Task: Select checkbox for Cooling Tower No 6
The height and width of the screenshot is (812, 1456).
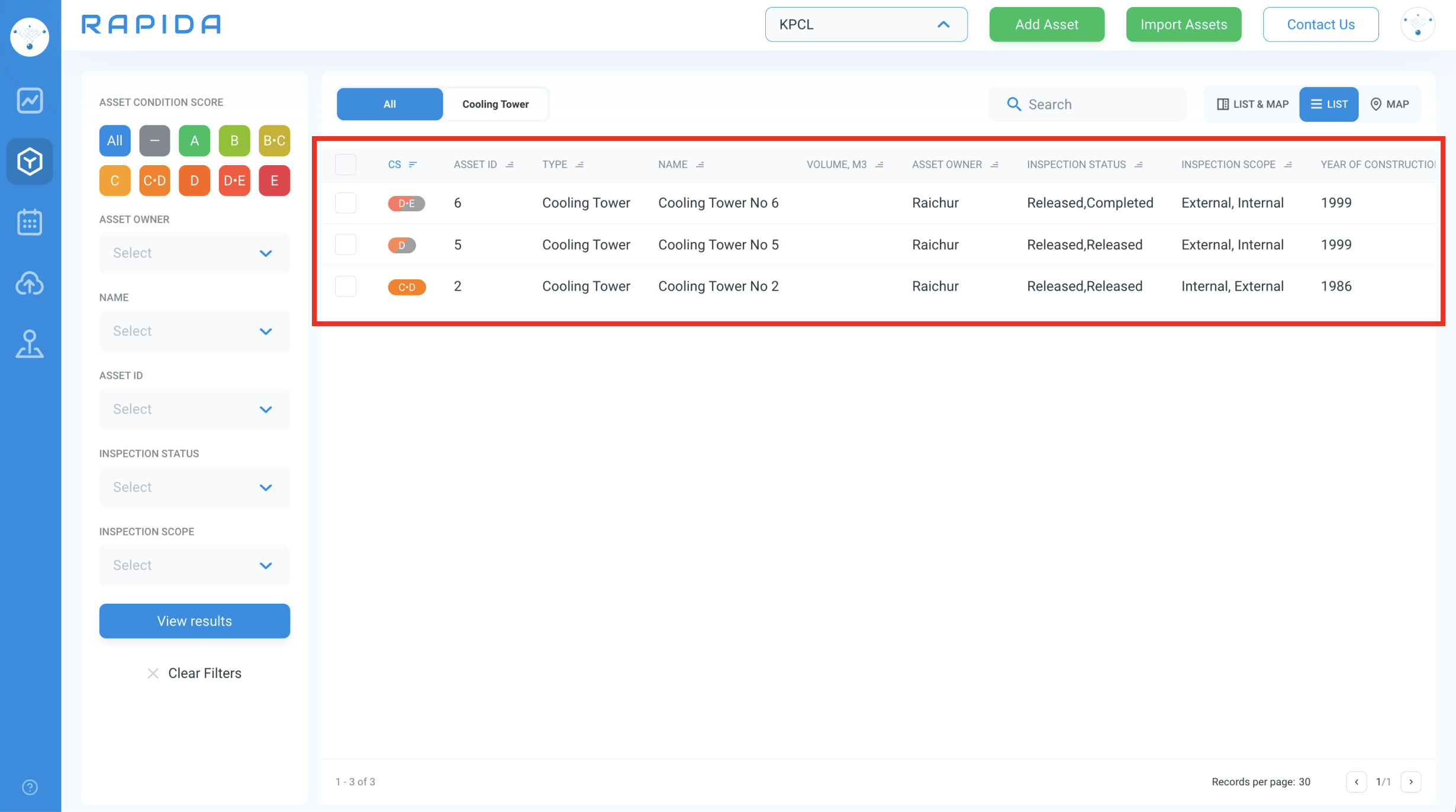Action: [x=346, y=203]
